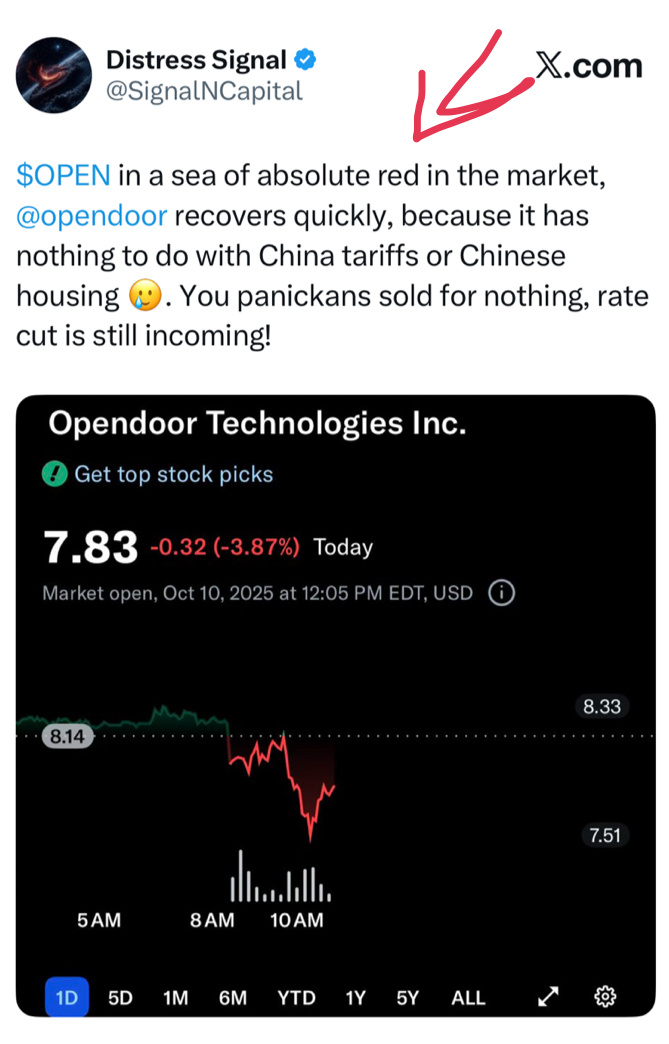This screenshot has height=1044, width=669.
Task: Select the 1Y tab
Action: coord(355,996)
